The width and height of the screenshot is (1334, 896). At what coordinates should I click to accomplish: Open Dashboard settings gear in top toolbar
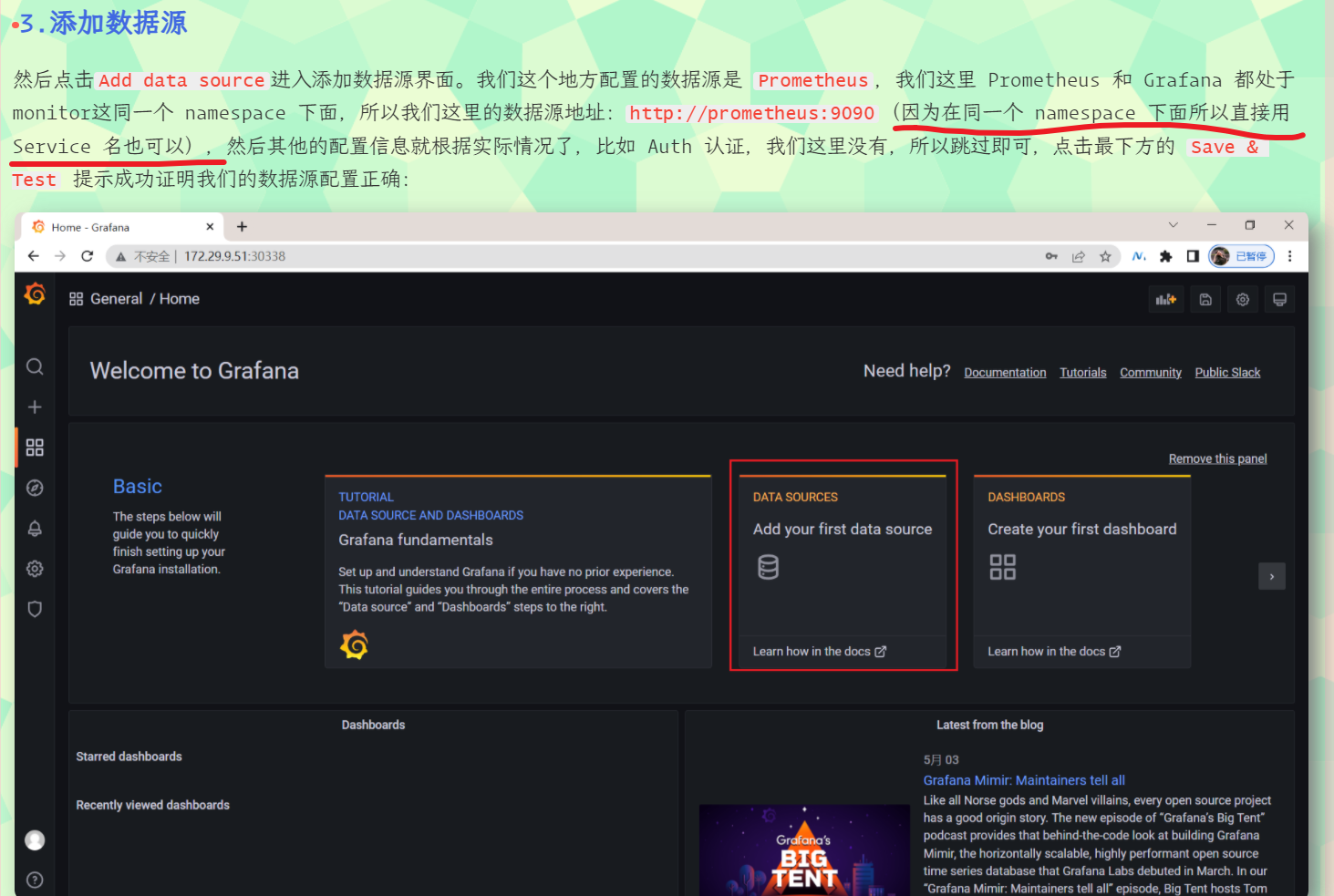click(x=1243, y=299)
